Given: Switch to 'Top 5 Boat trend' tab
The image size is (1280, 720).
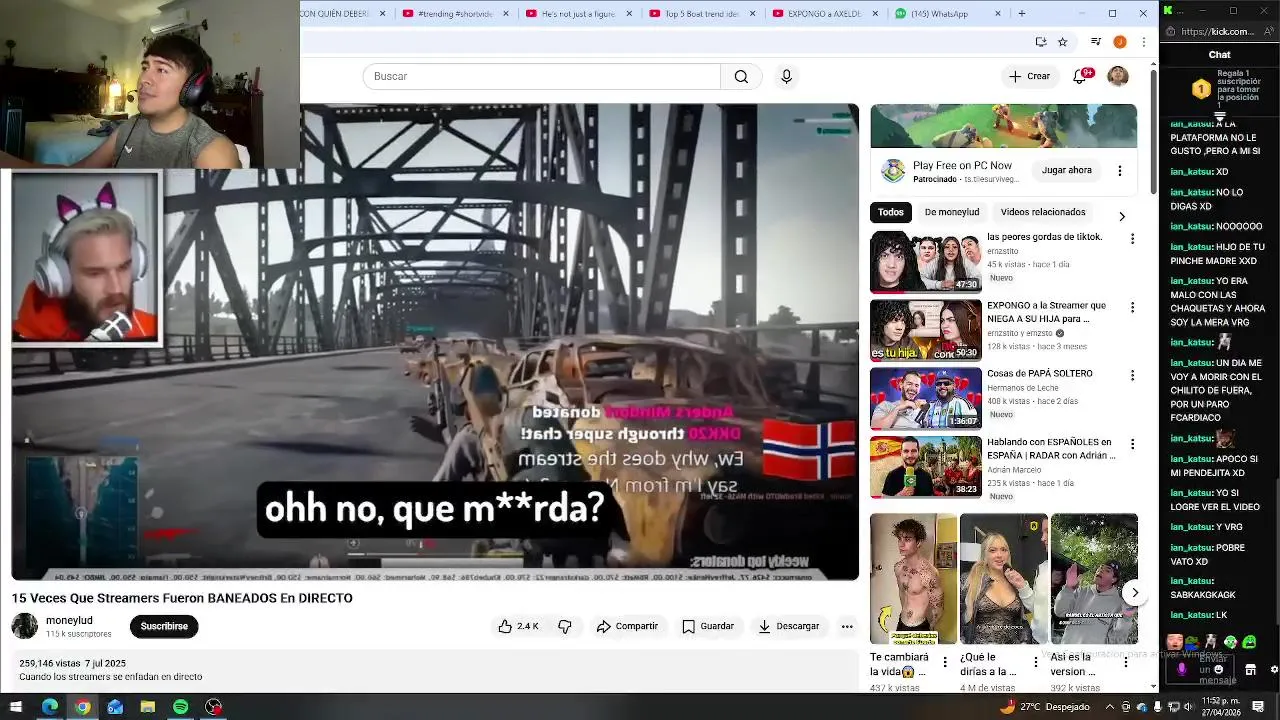Looking at the screenshot, I should coord(703,13).
